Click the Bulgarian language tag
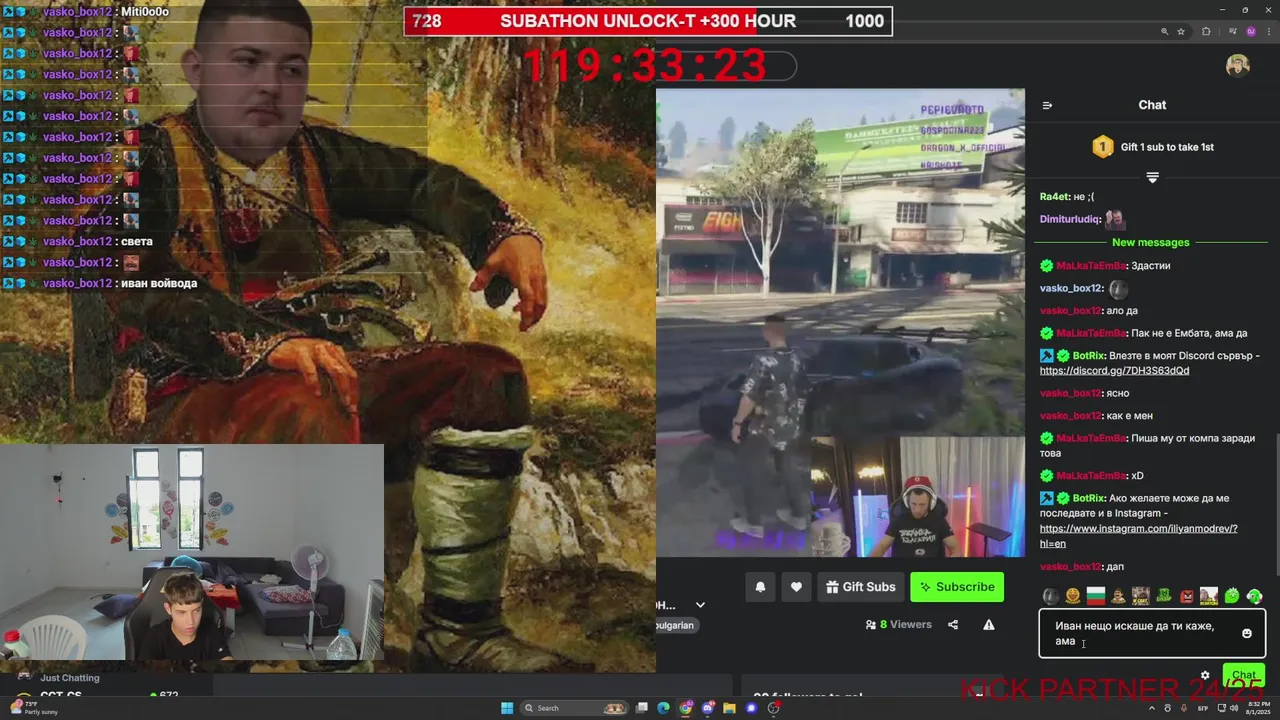This screenshot has height=720, width=1280. point(674,625)
